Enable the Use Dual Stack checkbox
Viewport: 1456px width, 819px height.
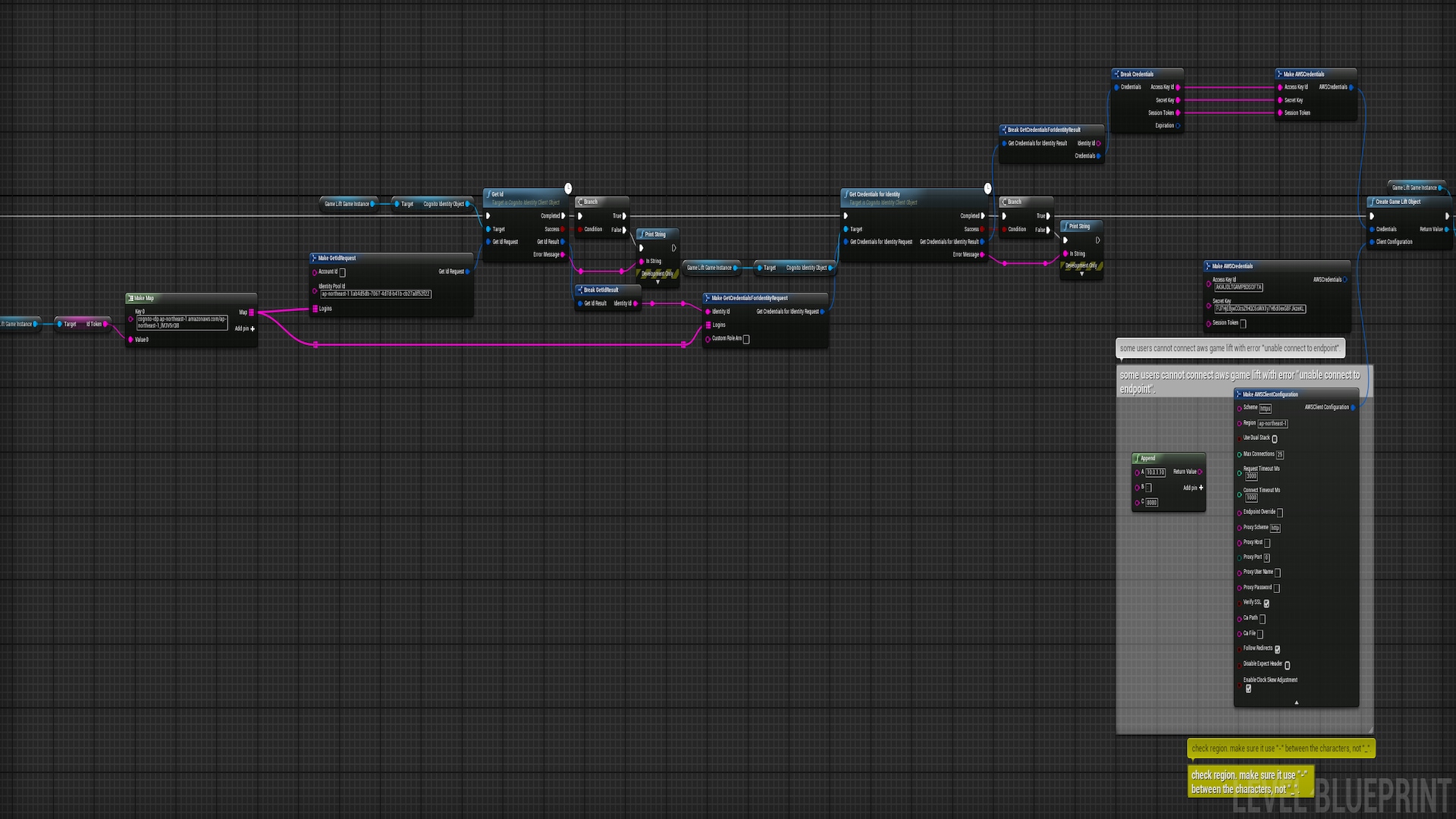click(1275, 438)
